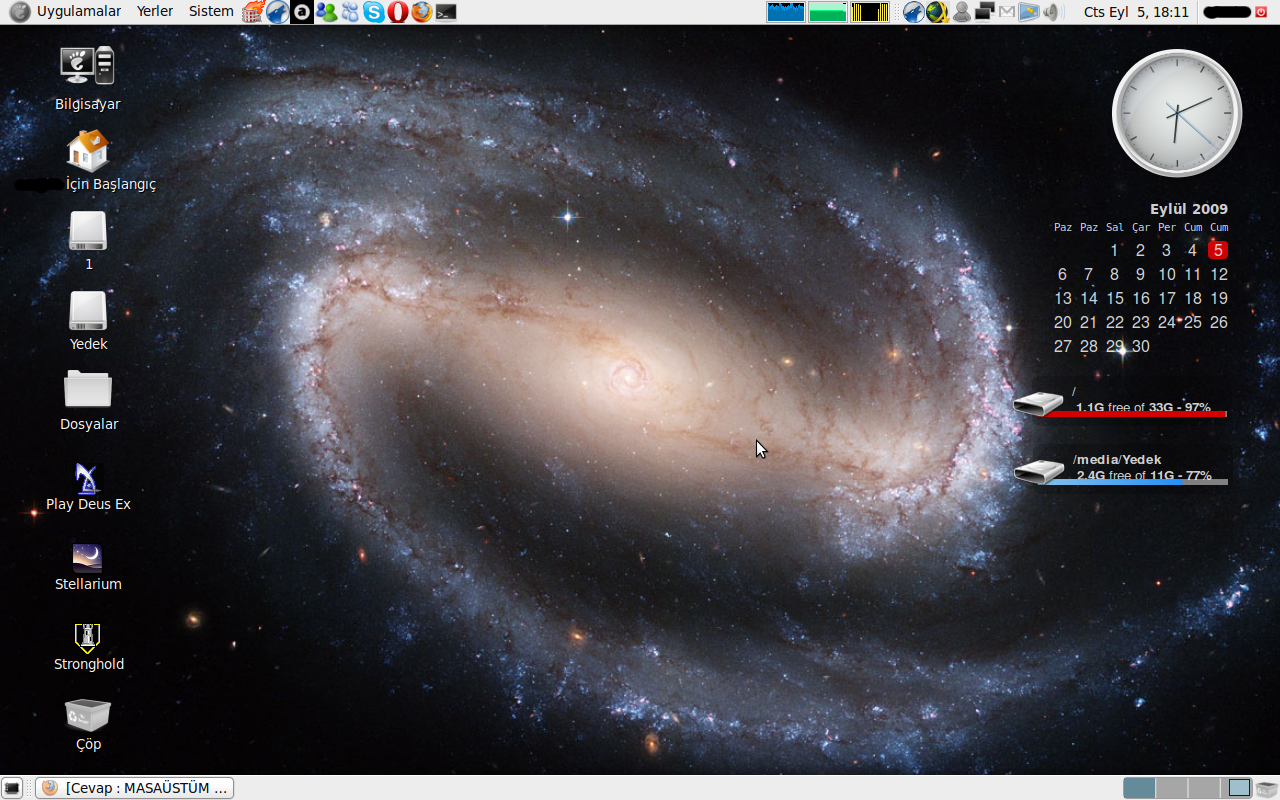Open the terminal launcher in top panel
Screen dimensions: 1280x800
[x=446, y=12]
